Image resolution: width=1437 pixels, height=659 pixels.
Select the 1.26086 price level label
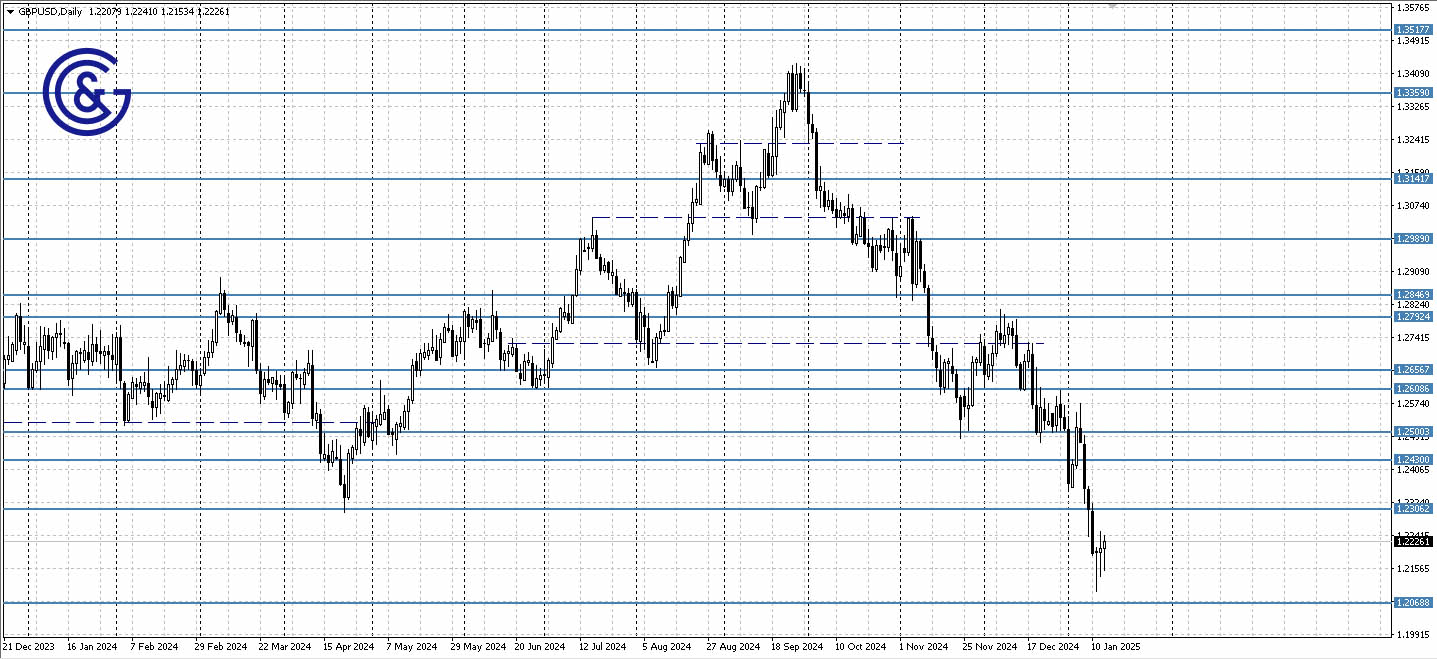click(x=1412, y=387)
